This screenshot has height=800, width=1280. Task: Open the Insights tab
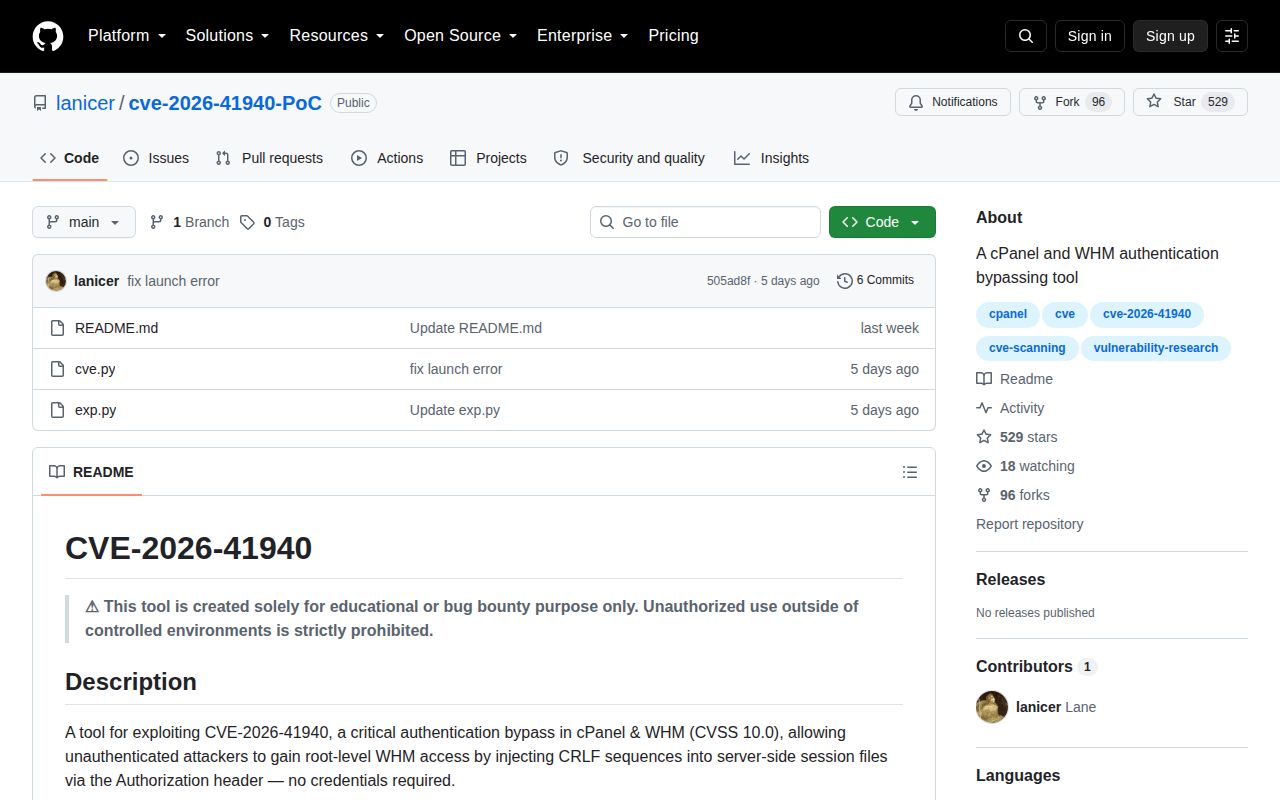tap(771, 158)
